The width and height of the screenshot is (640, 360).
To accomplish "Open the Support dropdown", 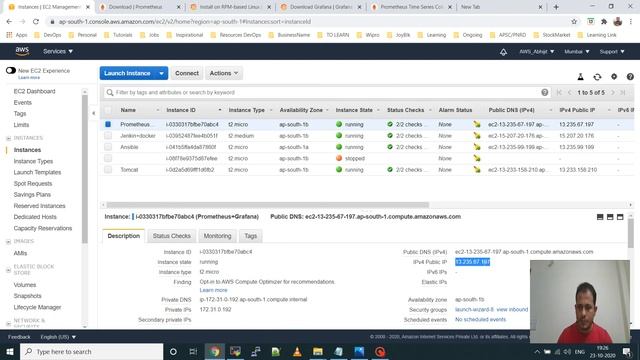I will coord(612,52).
